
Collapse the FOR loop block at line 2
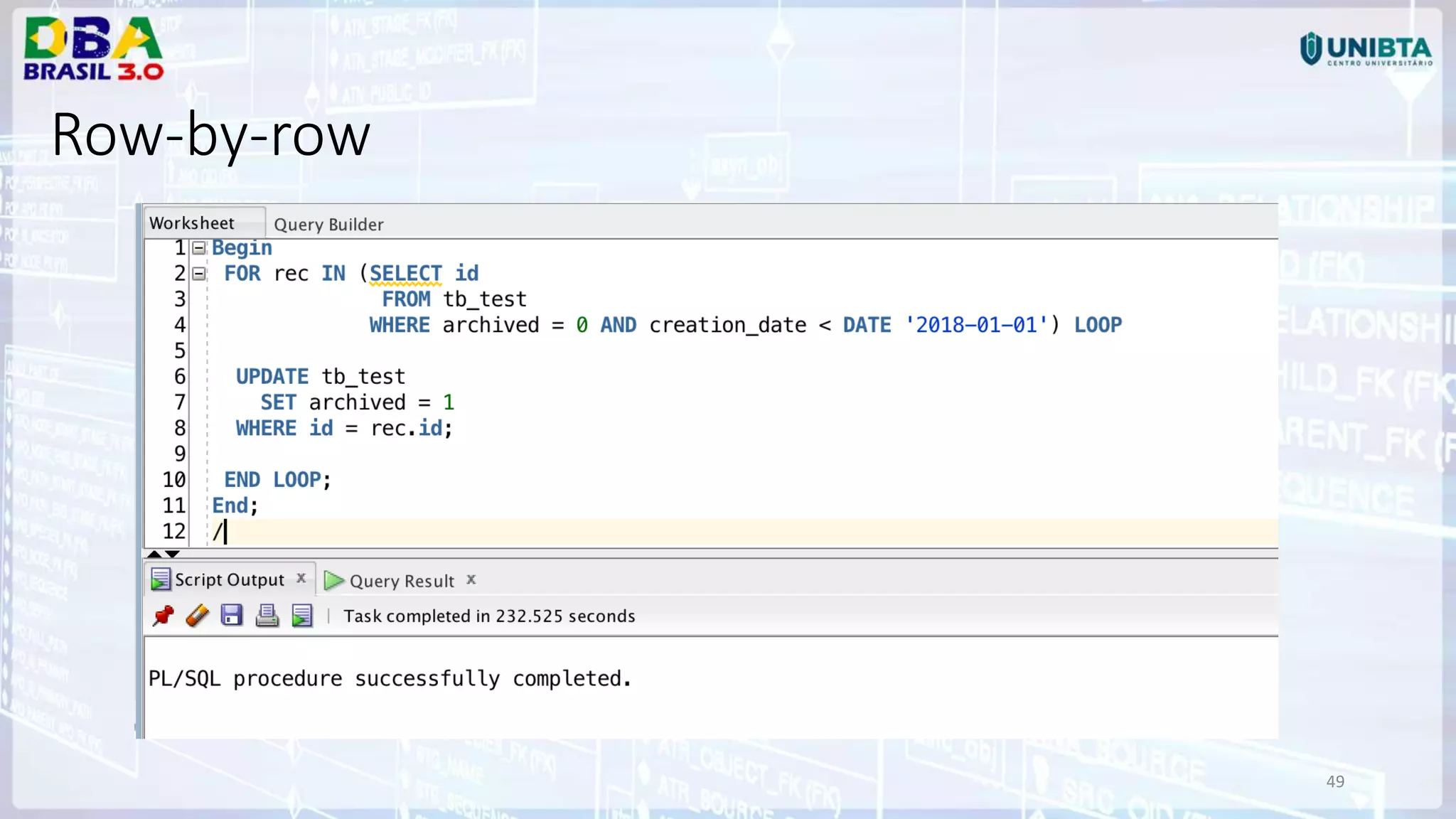(199, 274)
